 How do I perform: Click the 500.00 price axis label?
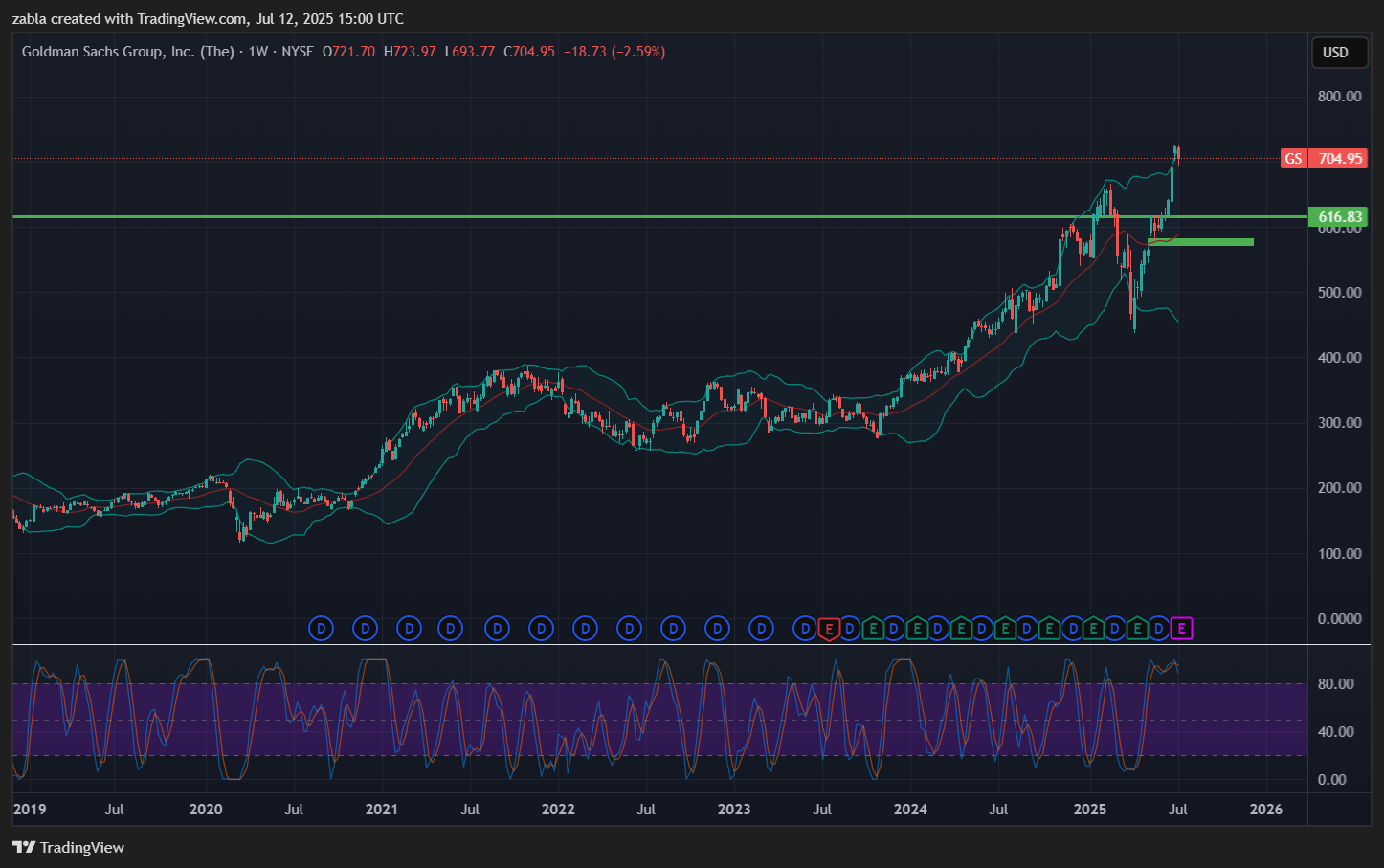coord(1339,293)
